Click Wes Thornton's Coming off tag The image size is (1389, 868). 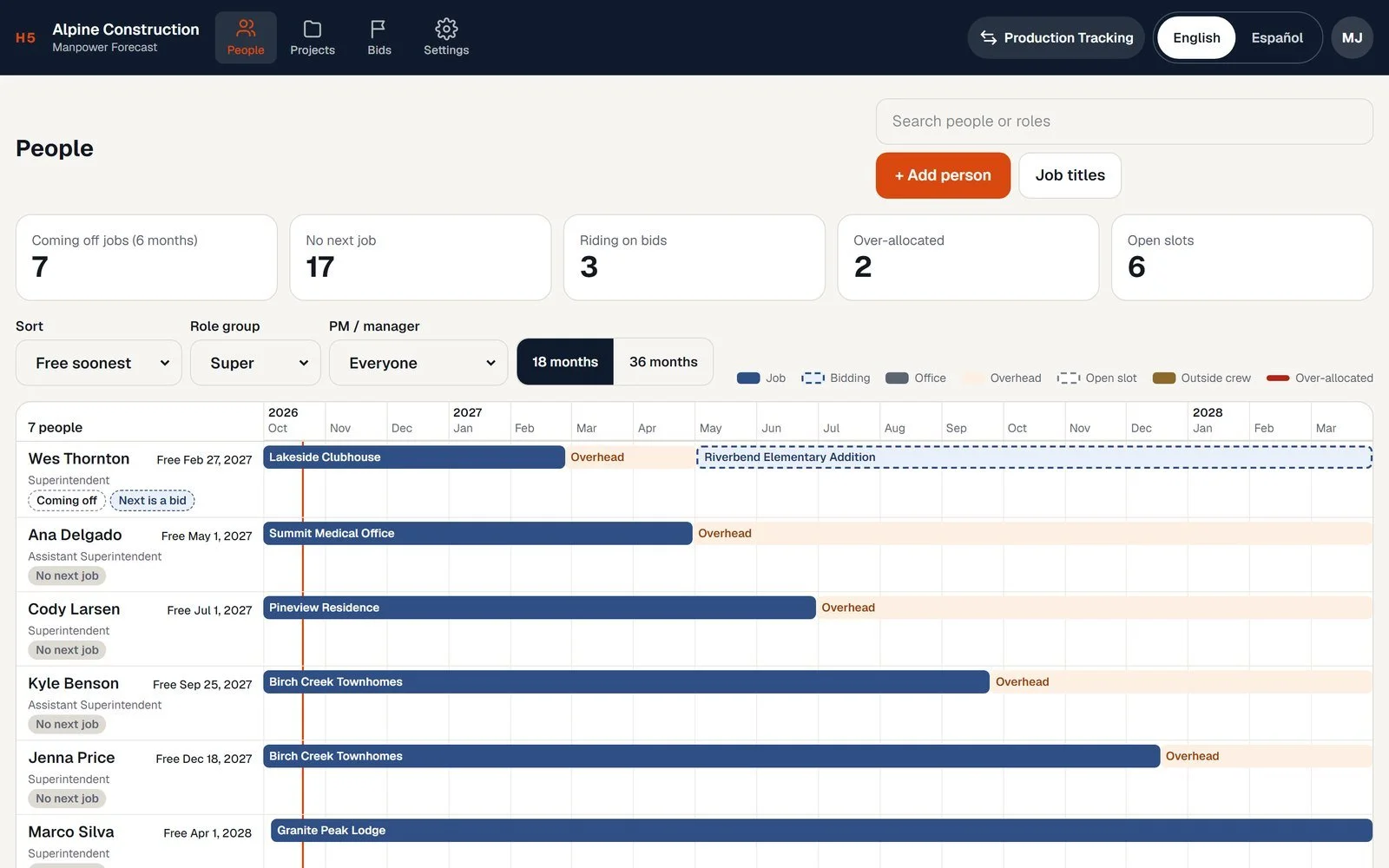[67, 501]
